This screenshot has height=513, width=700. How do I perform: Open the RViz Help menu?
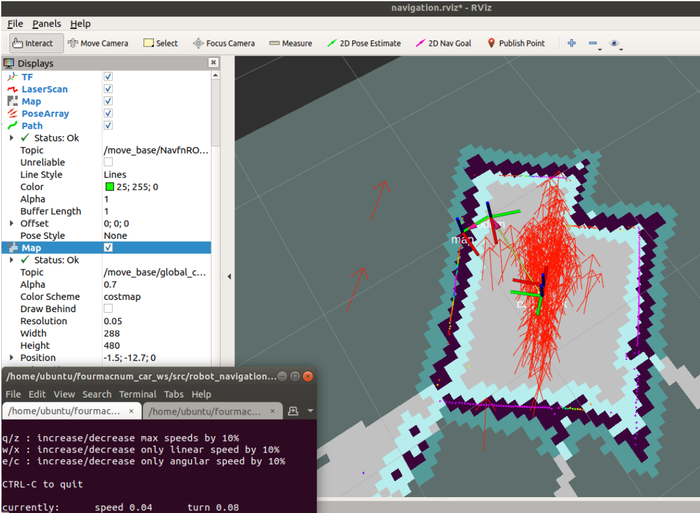(x=80, y=24)
